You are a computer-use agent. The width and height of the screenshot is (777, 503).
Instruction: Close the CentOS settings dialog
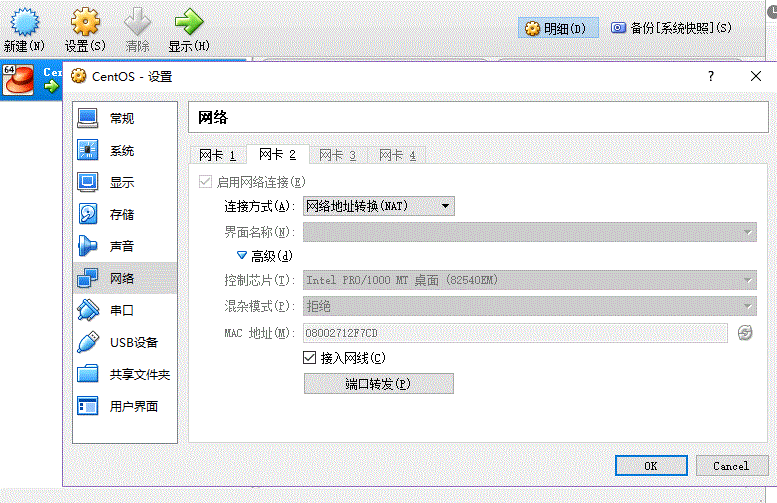[x=756, y=76]
